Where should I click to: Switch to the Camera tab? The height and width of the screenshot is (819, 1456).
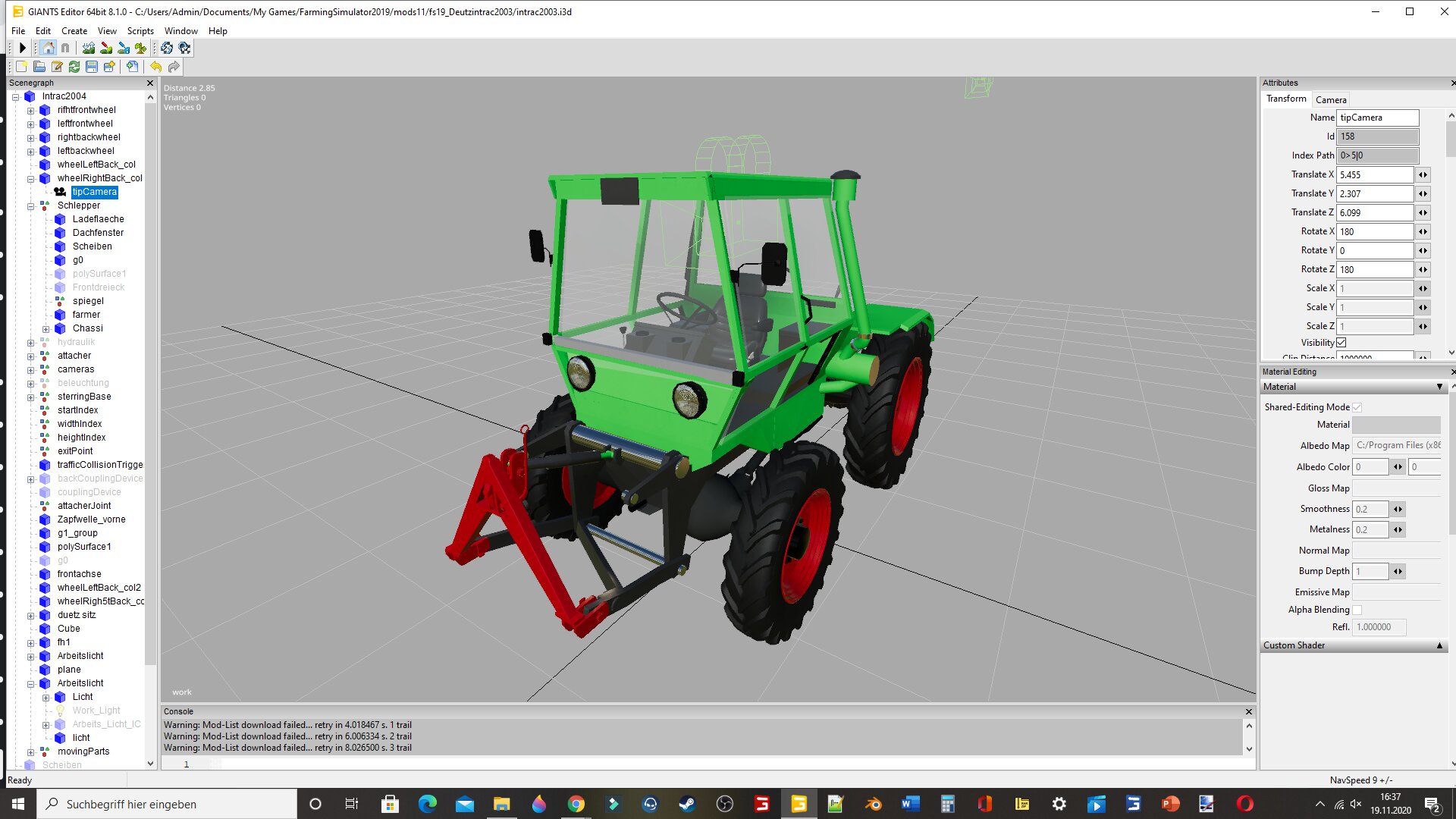click(x=1331, y=99)
